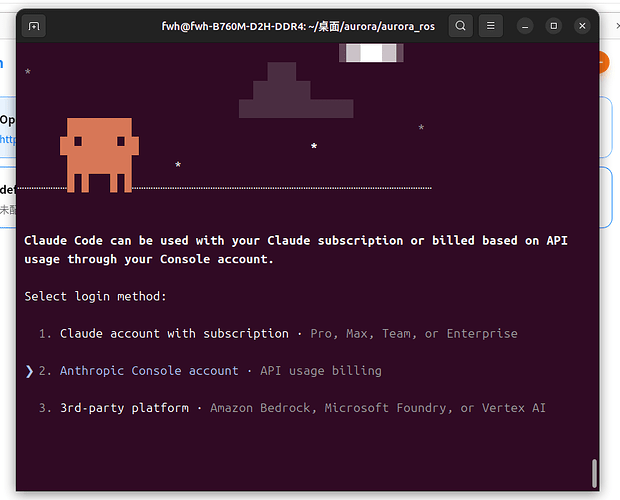Open terminal search
The width and height of the screenshot is (620, 500).
[460, 26]
